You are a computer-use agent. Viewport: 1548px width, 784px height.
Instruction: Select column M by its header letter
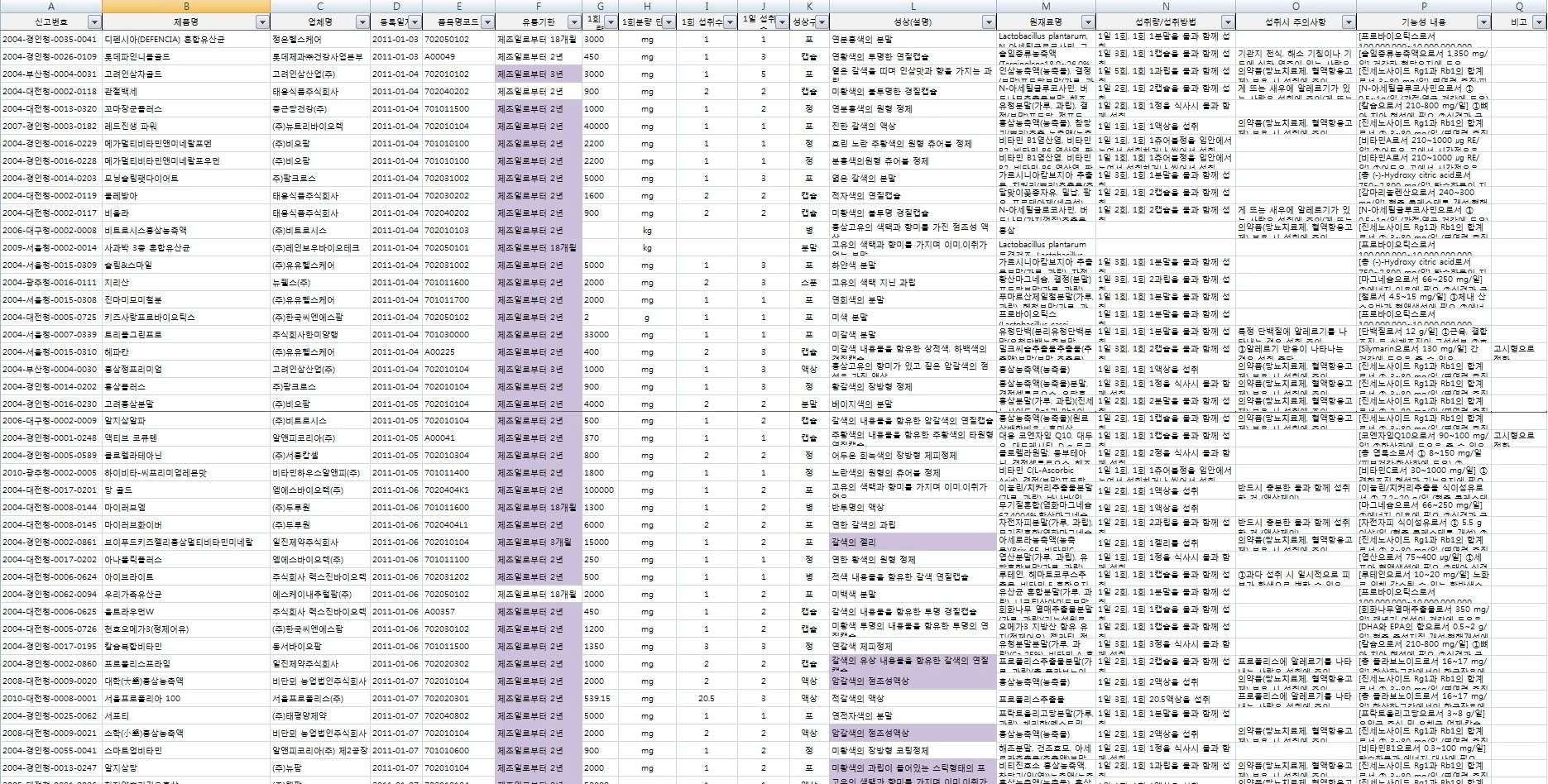(x=1046, y=7)
